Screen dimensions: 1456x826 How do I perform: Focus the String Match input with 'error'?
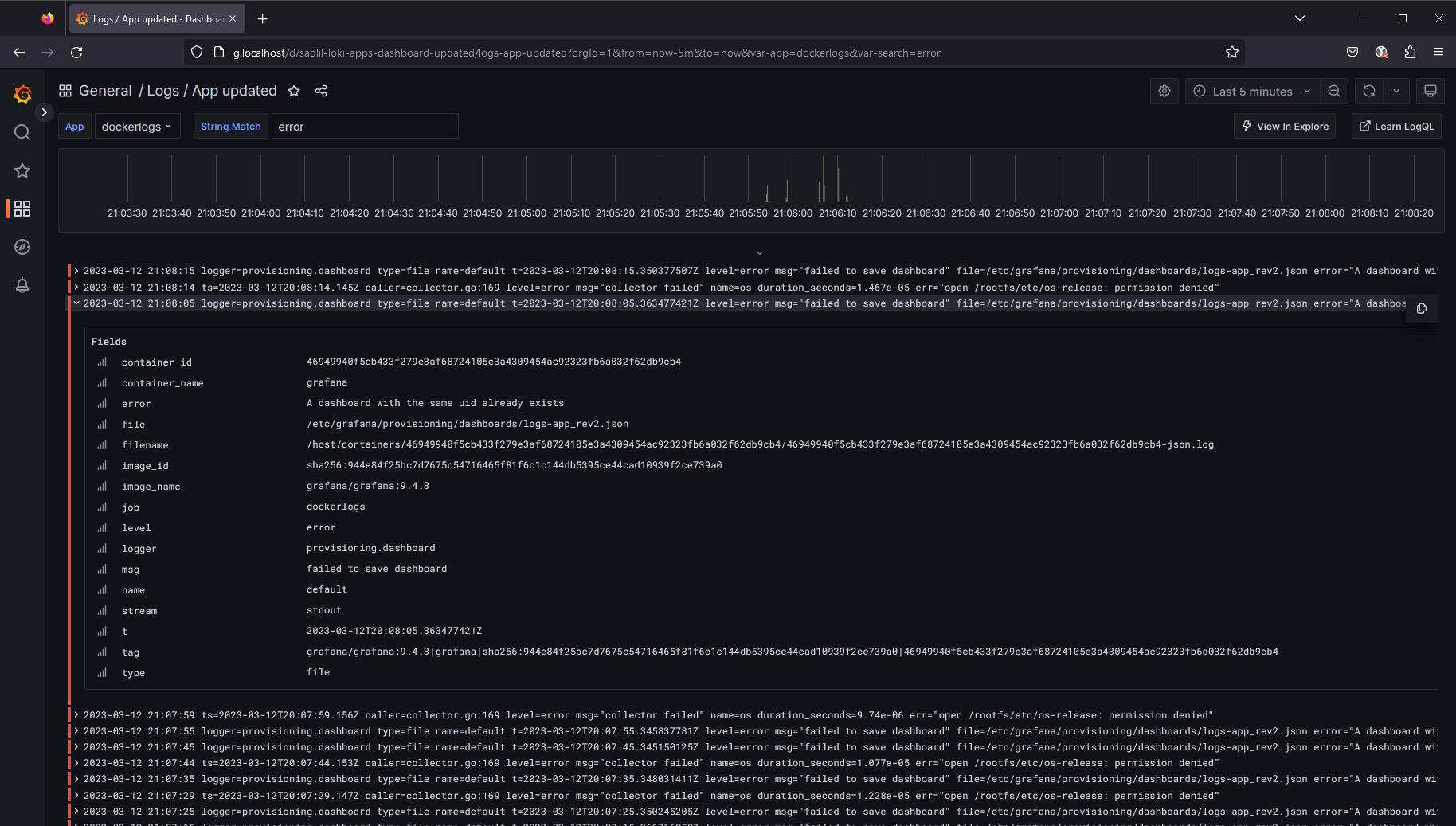coord(365,126)
